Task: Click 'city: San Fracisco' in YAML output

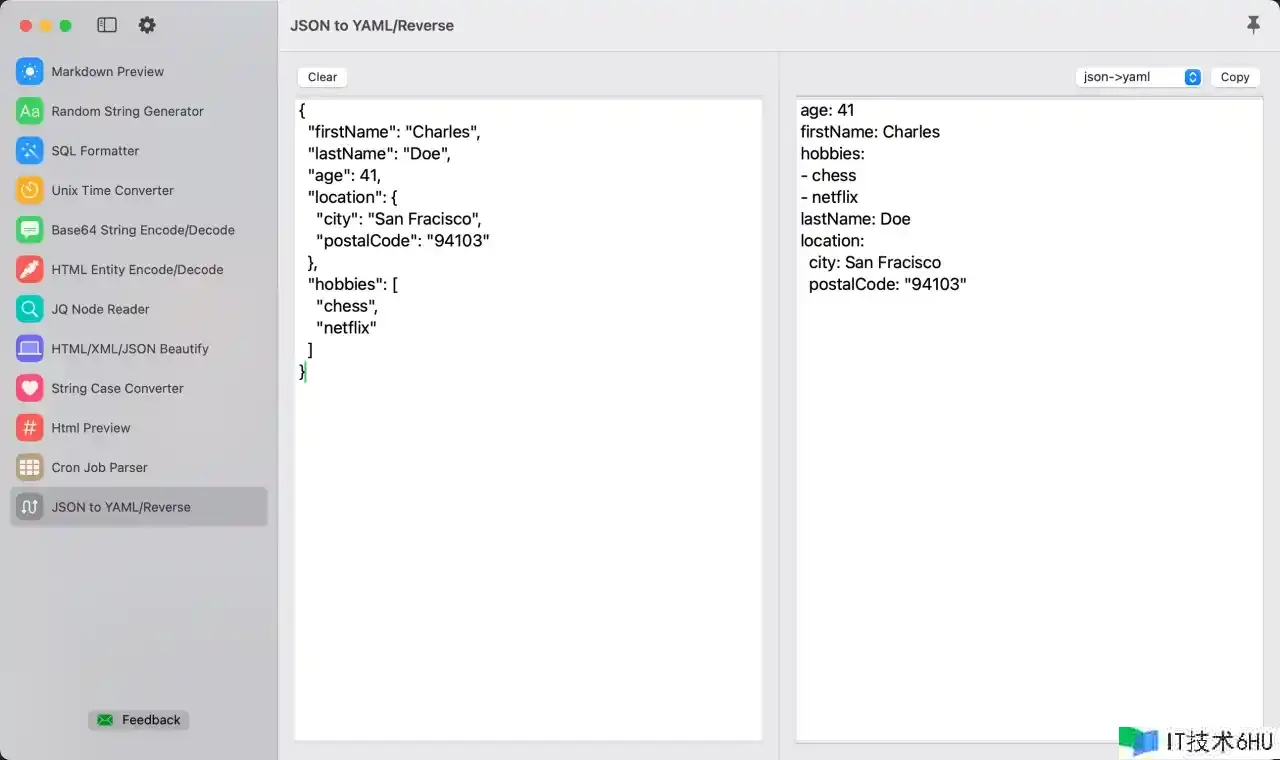Action: click(875, 262)
